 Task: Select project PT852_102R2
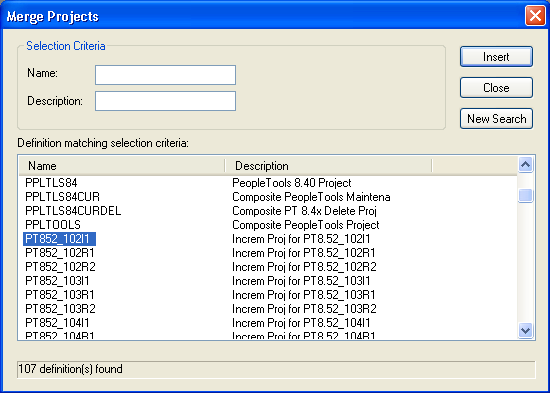pyautogui.click(x=60, y=267)
